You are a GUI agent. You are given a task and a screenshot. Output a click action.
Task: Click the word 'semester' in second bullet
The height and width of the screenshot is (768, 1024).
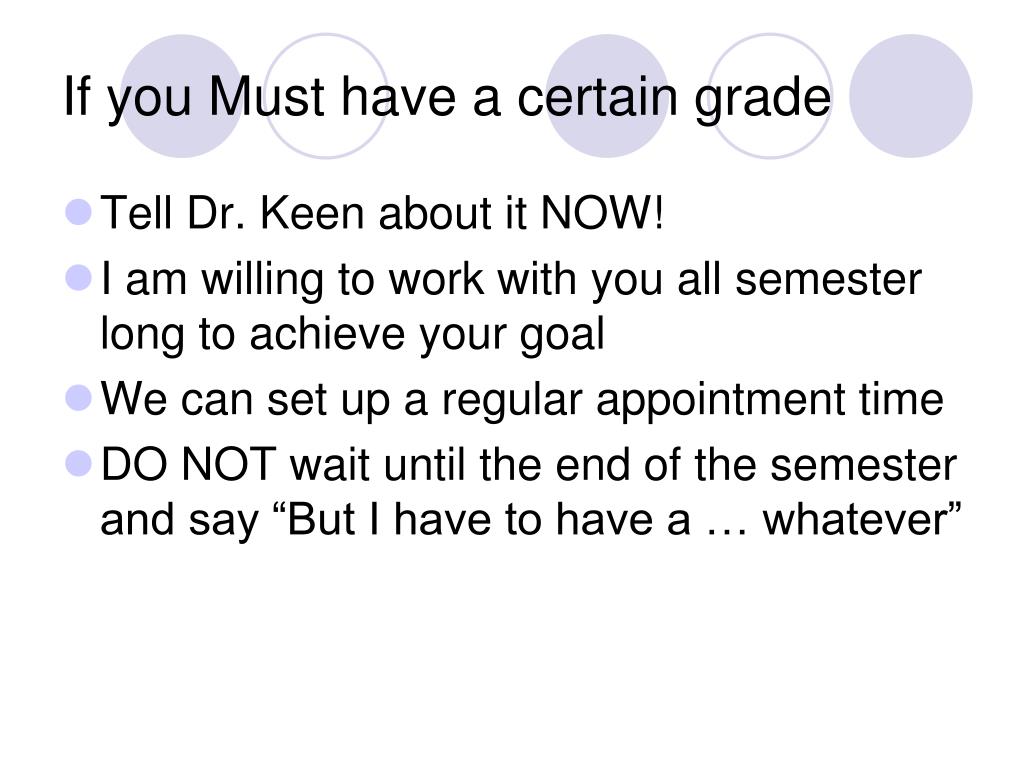tap(828, 280)
